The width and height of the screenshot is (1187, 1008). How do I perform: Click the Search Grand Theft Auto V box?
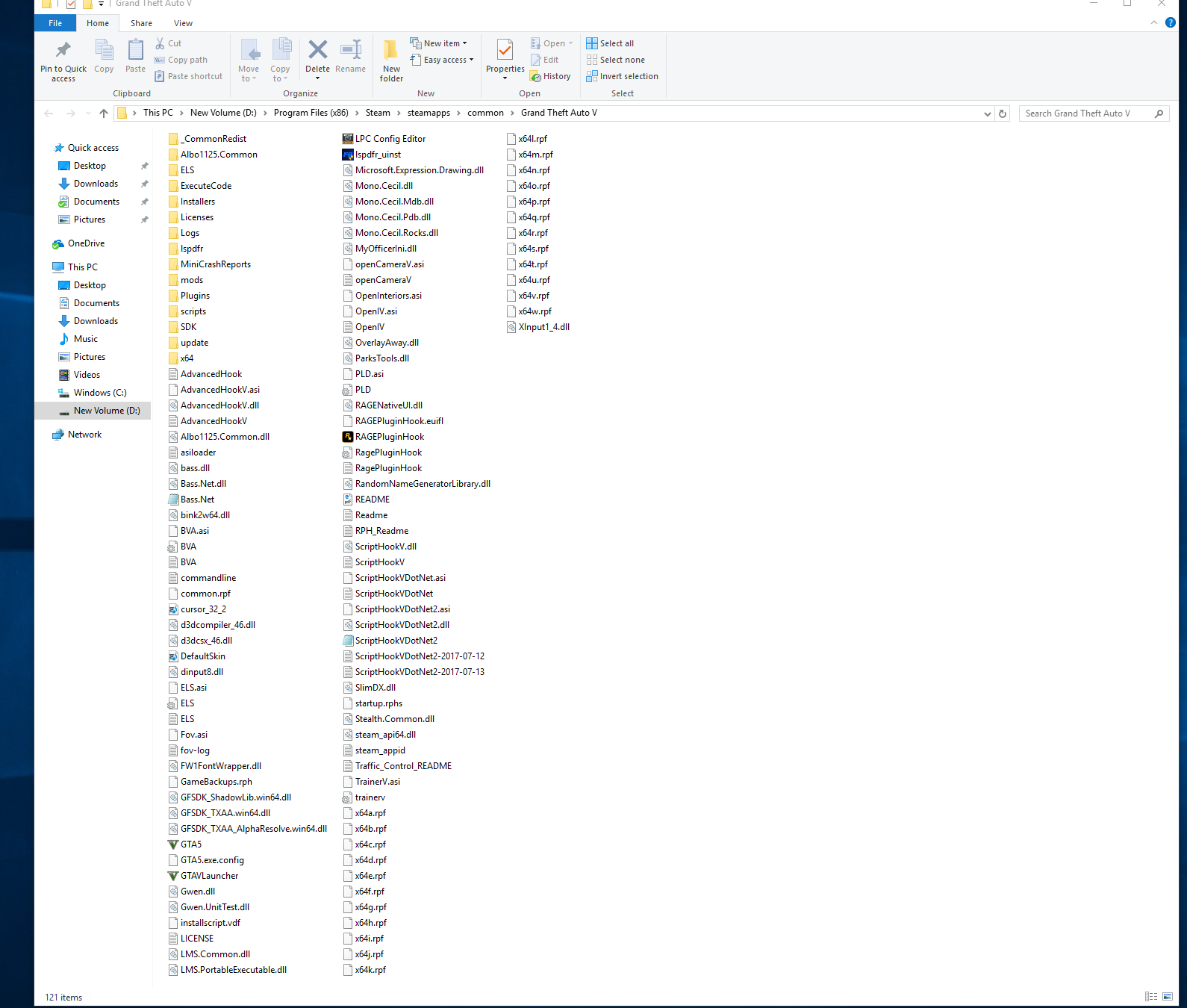(x=1094, y=113)
